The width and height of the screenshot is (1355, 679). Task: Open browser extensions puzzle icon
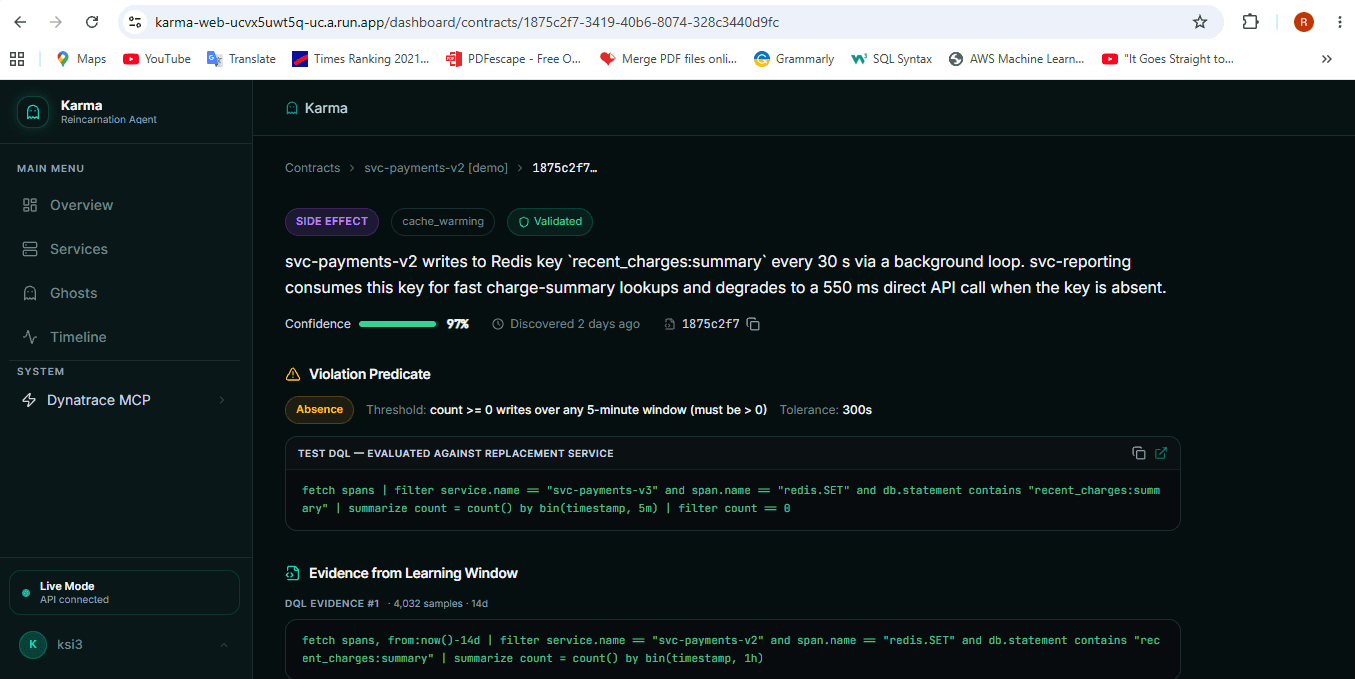[1250, 22]
